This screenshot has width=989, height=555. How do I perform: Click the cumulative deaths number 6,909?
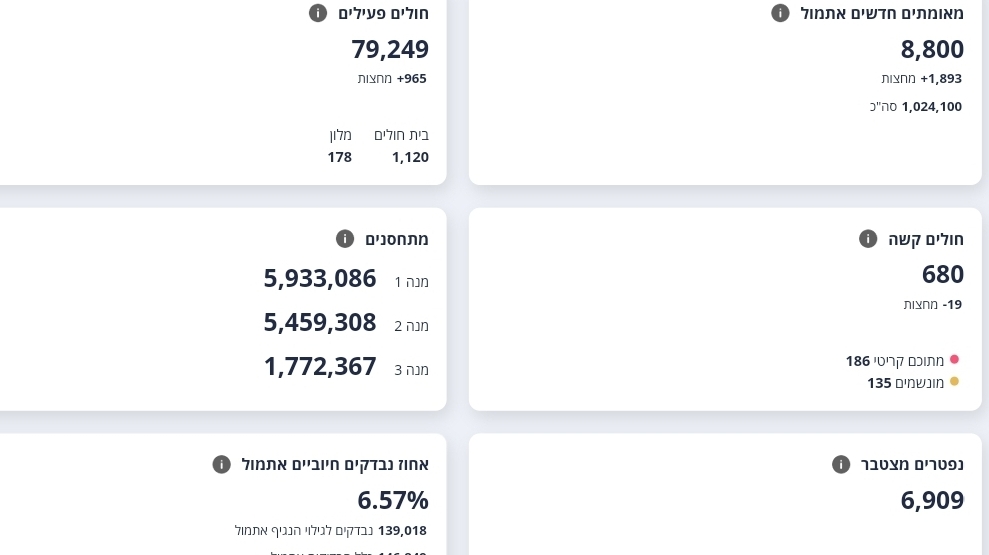click(x=932, y=500)
